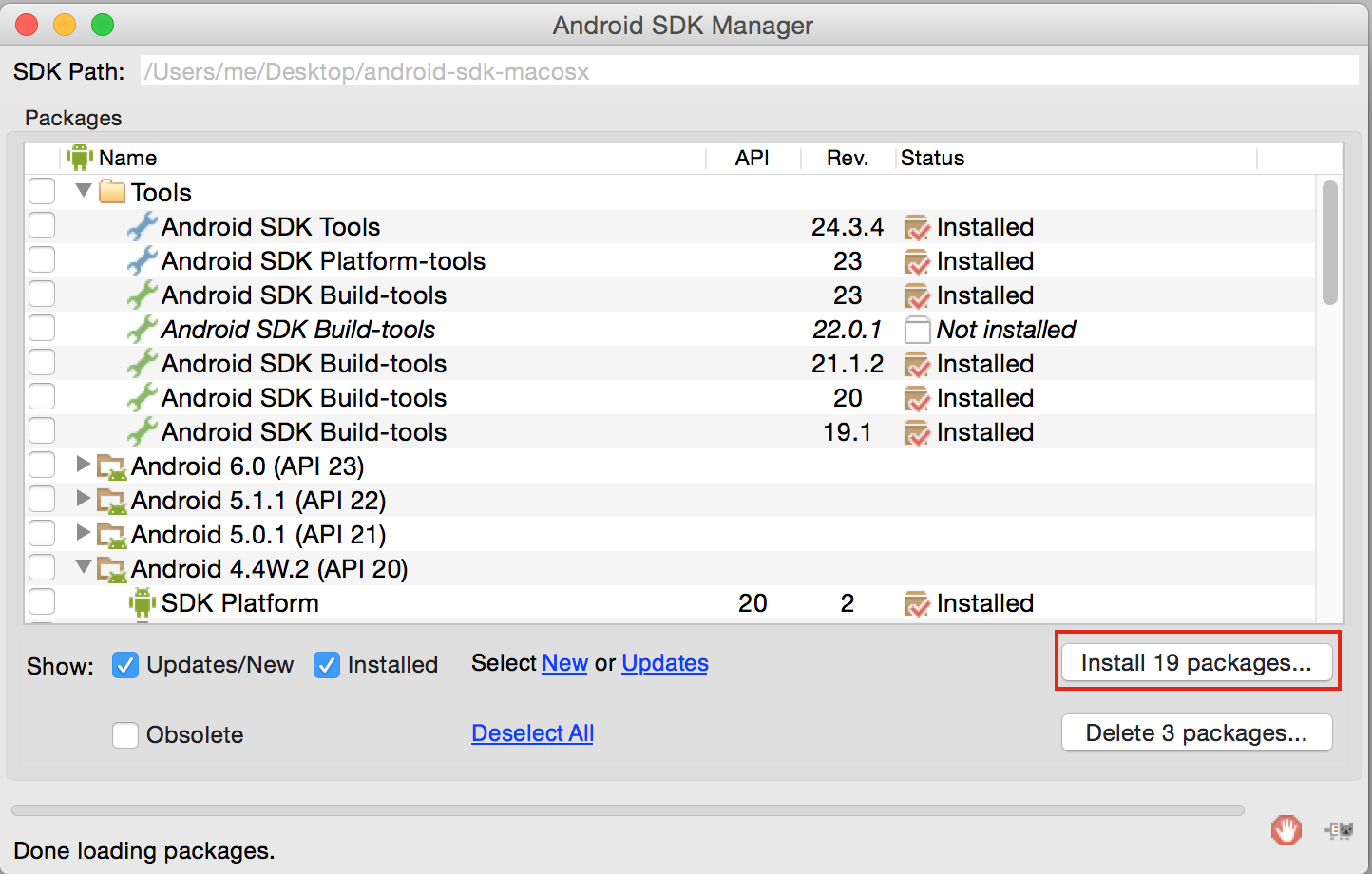The width and height of the screenshot is (1372, 874).
Task: Open the log window icon at bottom right
Action: pyautogui.click(x=1339, y=830)
